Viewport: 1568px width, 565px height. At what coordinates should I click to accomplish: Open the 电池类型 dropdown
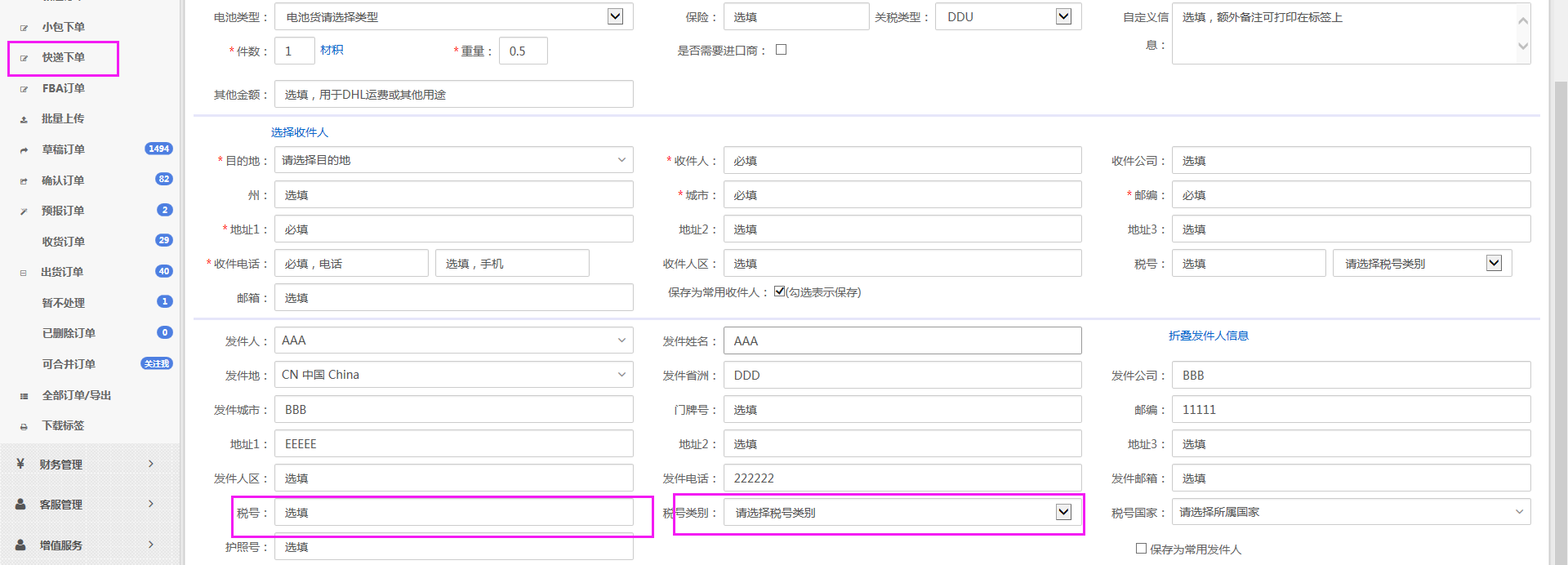point(616,16)
